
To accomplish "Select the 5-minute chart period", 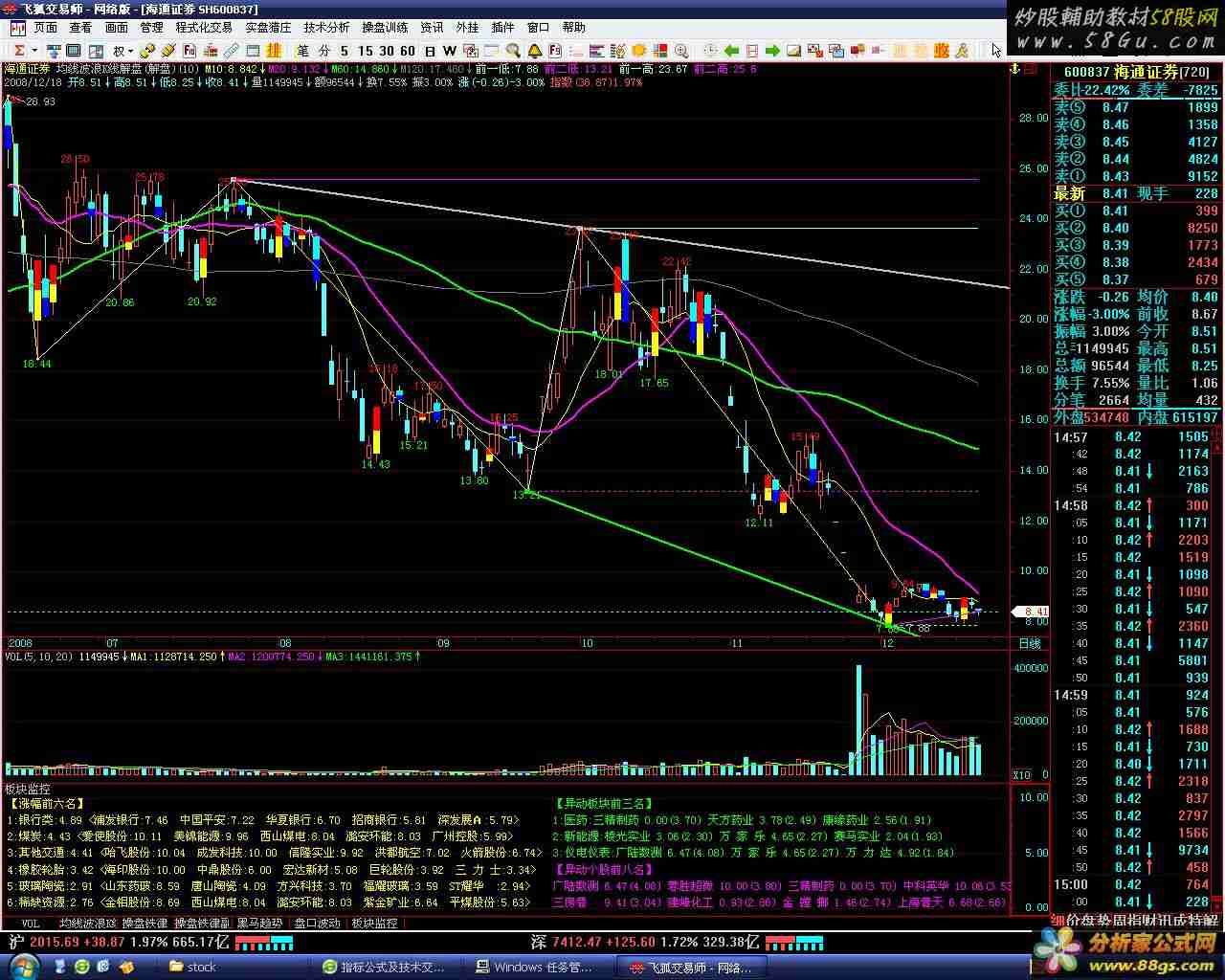I will 345,50.
